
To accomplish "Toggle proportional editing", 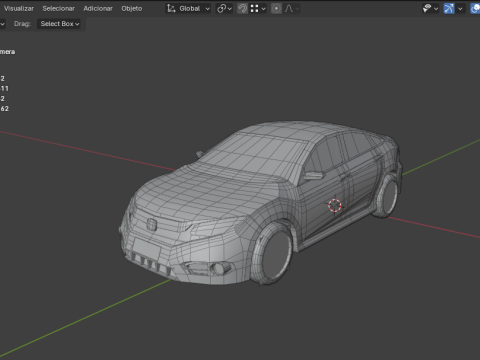I will (276, 9).
